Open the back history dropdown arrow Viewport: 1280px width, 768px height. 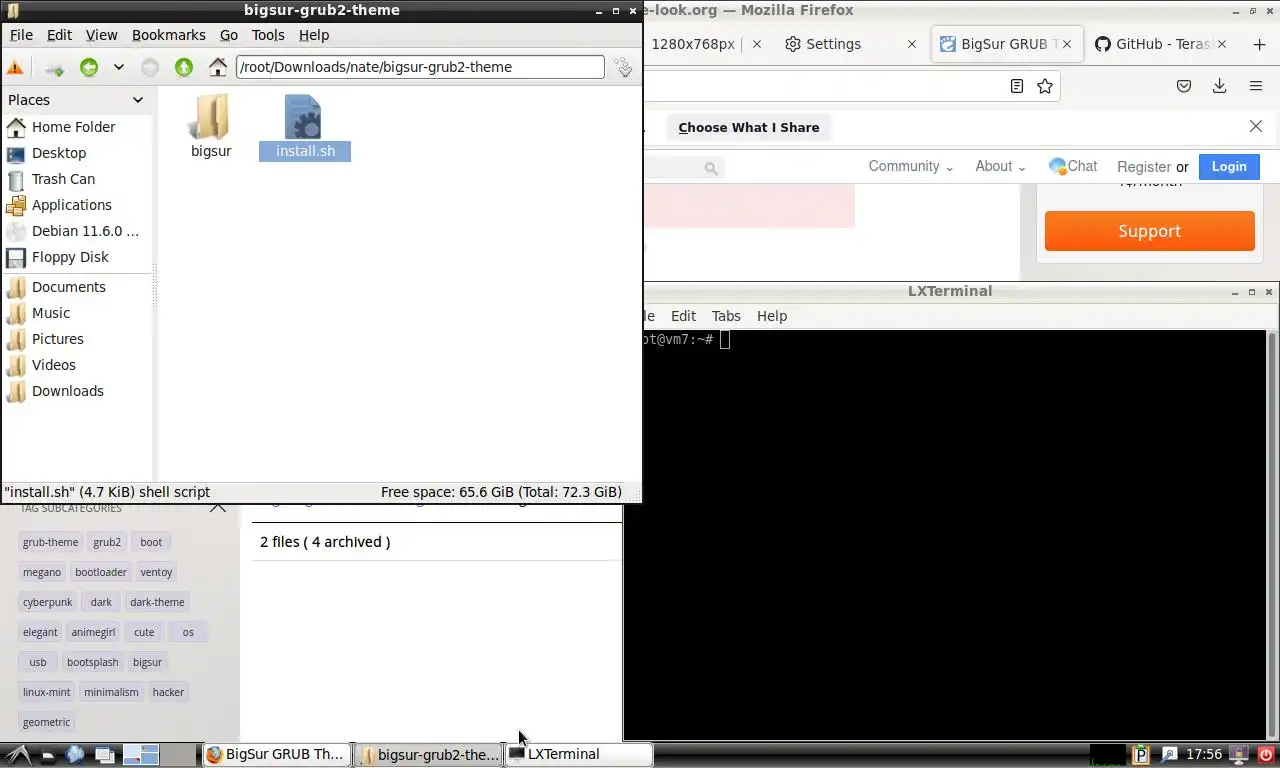pos(118,67)
